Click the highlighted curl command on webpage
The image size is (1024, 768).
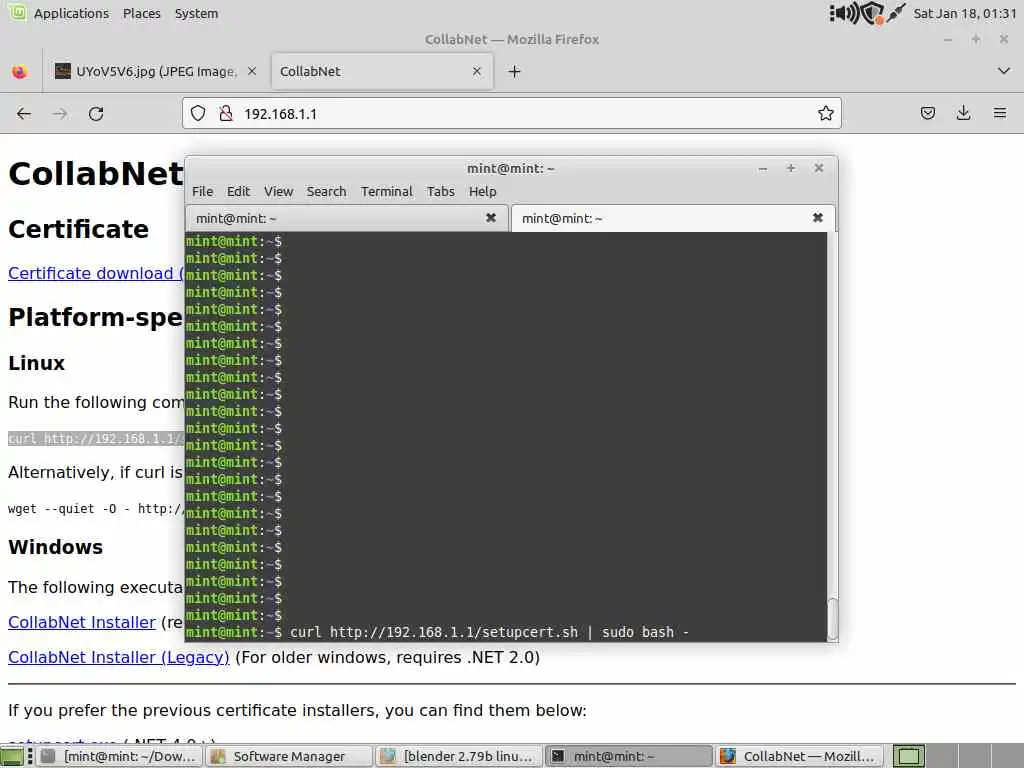pyautogui.click(x=96, y=438)
